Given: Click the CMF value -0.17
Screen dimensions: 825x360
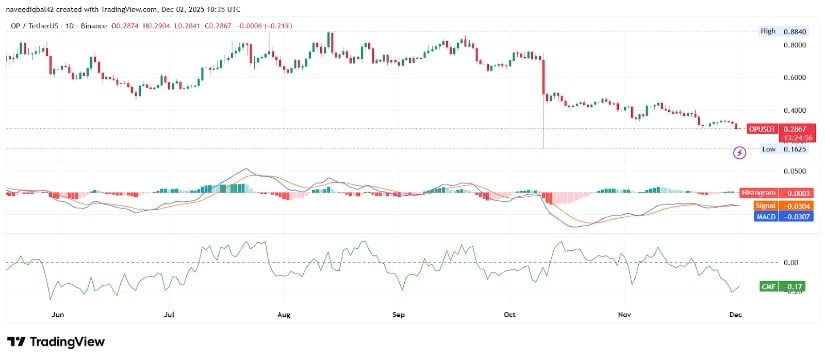Looking at the screenshot, I should pyautogui.click(x=791, y=287).
